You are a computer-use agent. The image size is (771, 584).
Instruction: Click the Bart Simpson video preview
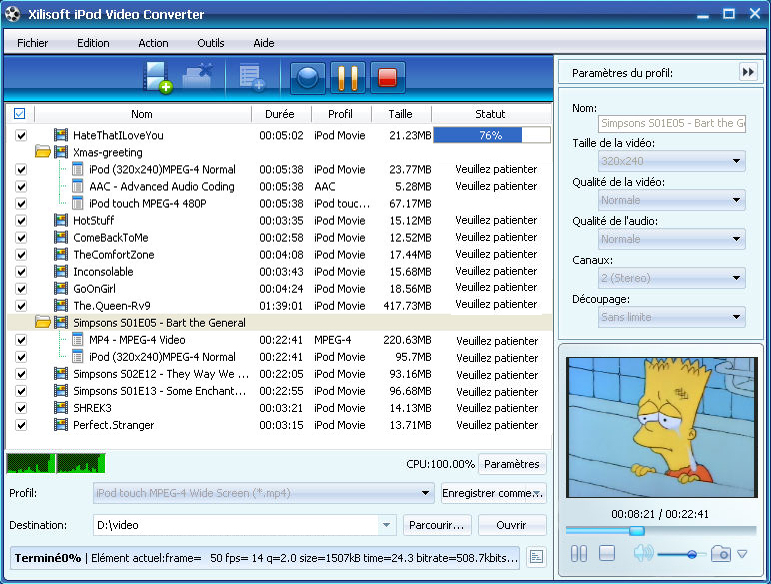tap(661, 427)
